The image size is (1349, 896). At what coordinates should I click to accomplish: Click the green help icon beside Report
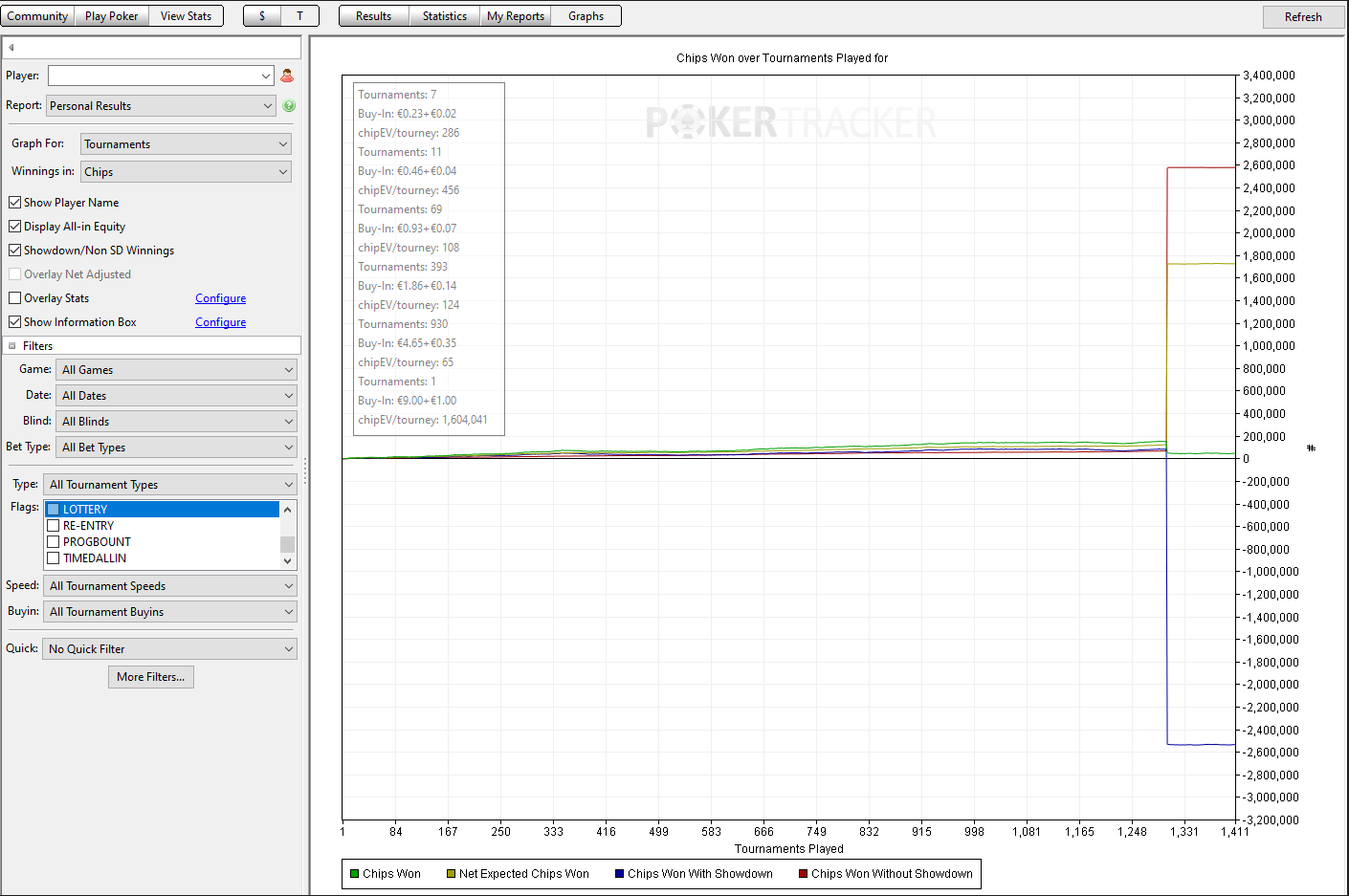[289, 106]
